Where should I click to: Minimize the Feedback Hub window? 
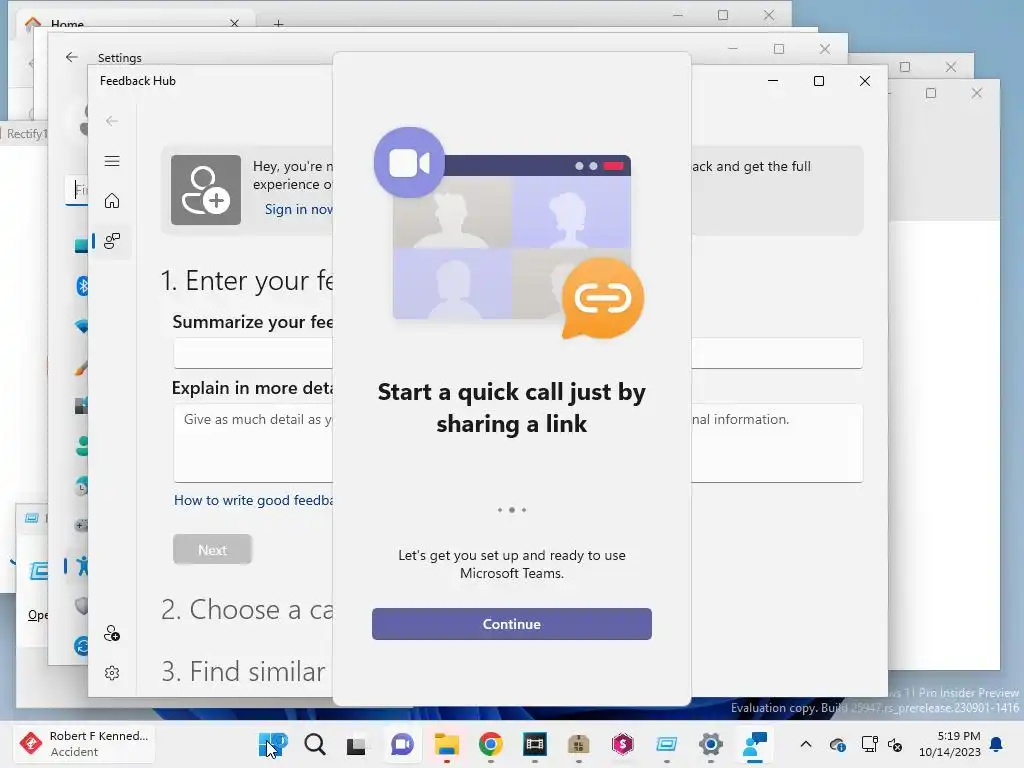tap(773, 81)
